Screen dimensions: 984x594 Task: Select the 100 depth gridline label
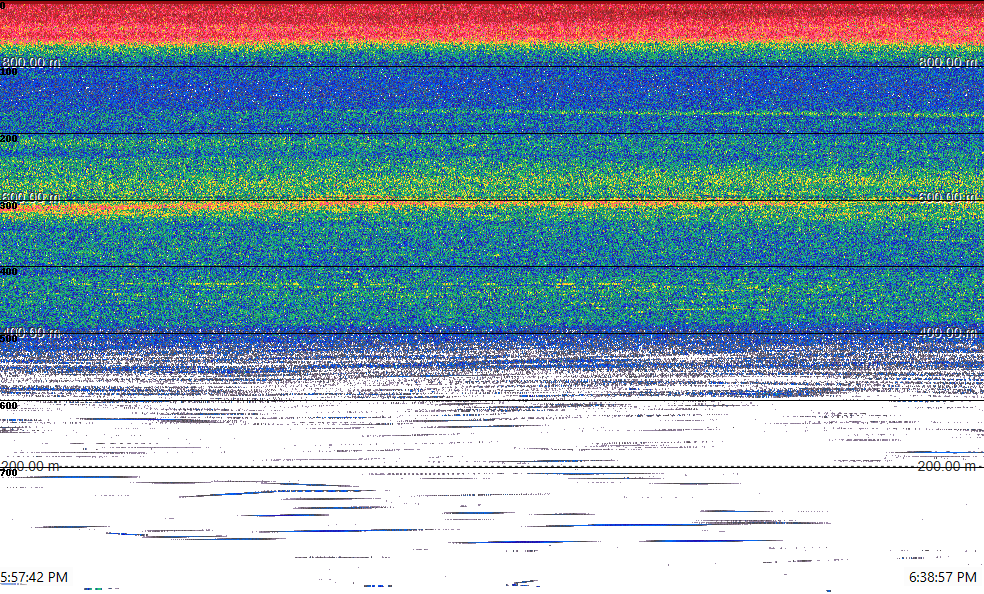click(9, 72)
